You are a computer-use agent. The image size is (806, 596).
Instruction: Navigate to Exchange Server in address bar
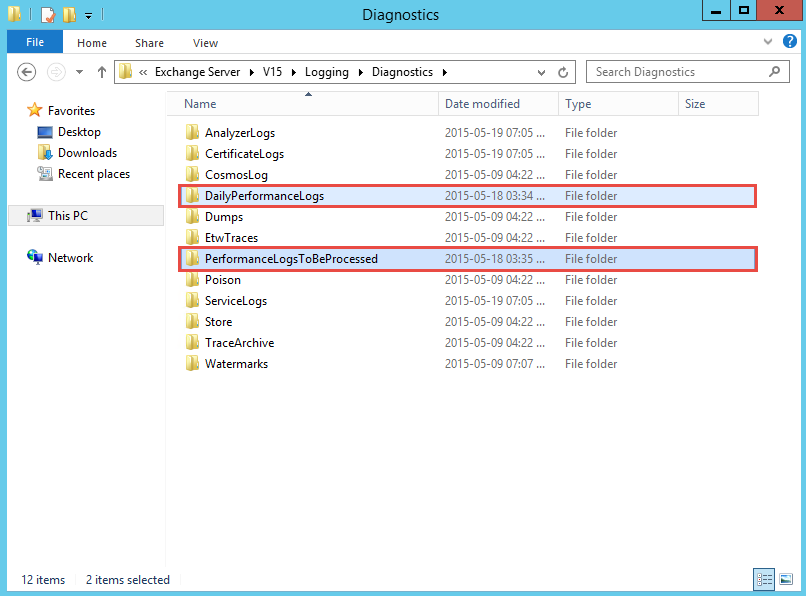[197, 72]
